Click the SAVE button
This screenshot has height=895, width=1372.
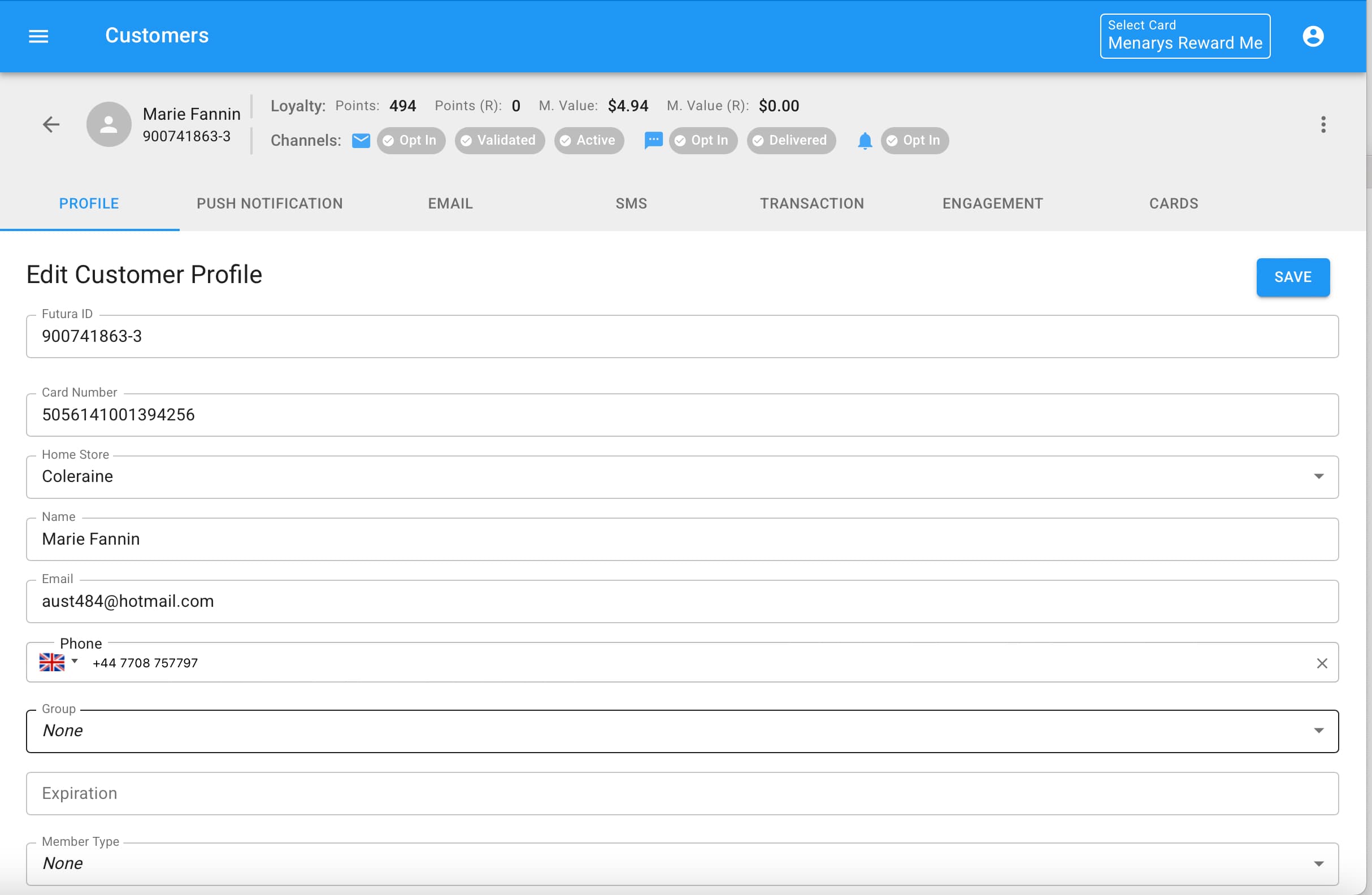pyautogui.click(x=1293, y=277)
